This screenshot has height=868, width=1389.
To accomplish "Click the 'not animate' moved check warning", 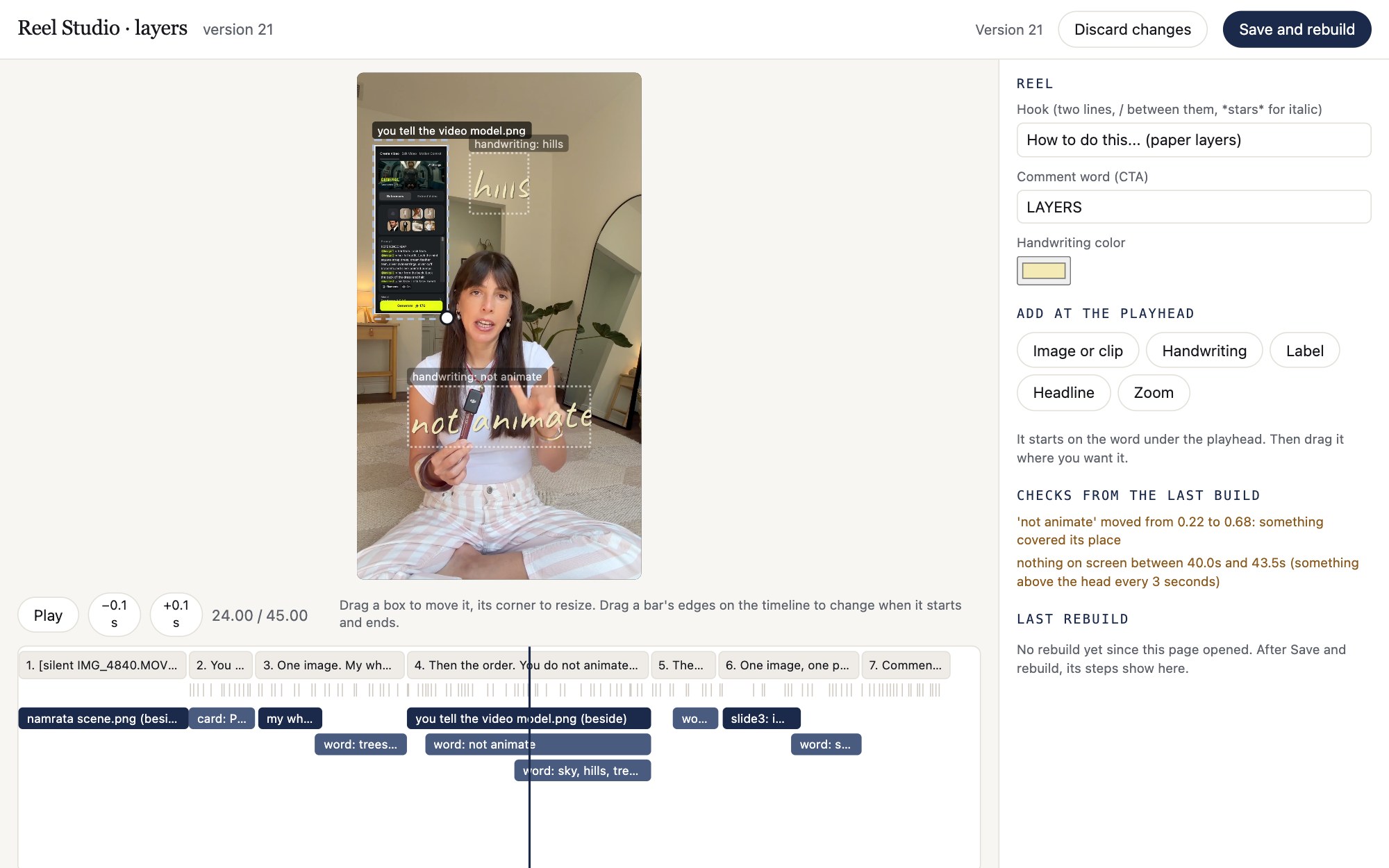I will [x=1170, y=531].
